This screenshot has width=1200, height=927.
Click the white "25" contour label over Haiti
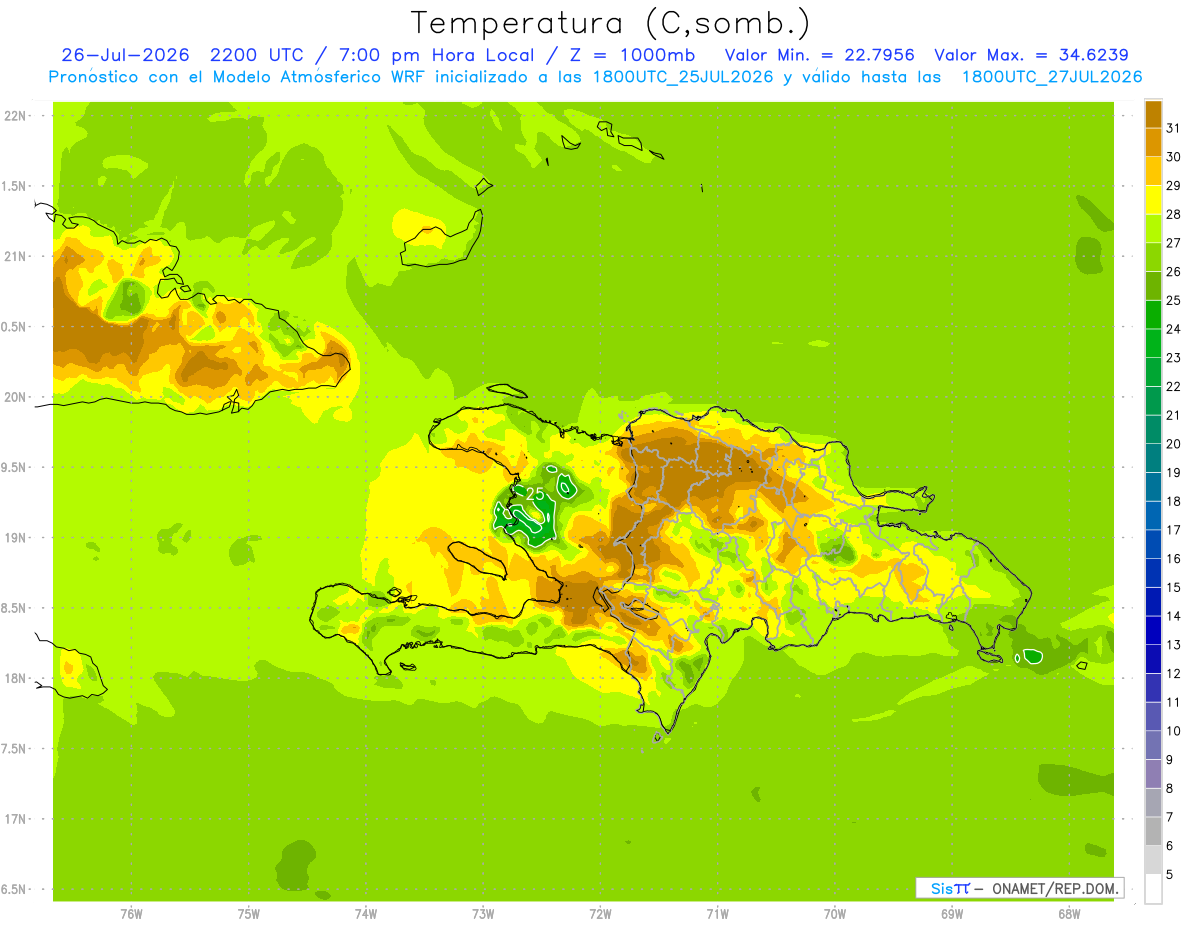click(535, 494)
